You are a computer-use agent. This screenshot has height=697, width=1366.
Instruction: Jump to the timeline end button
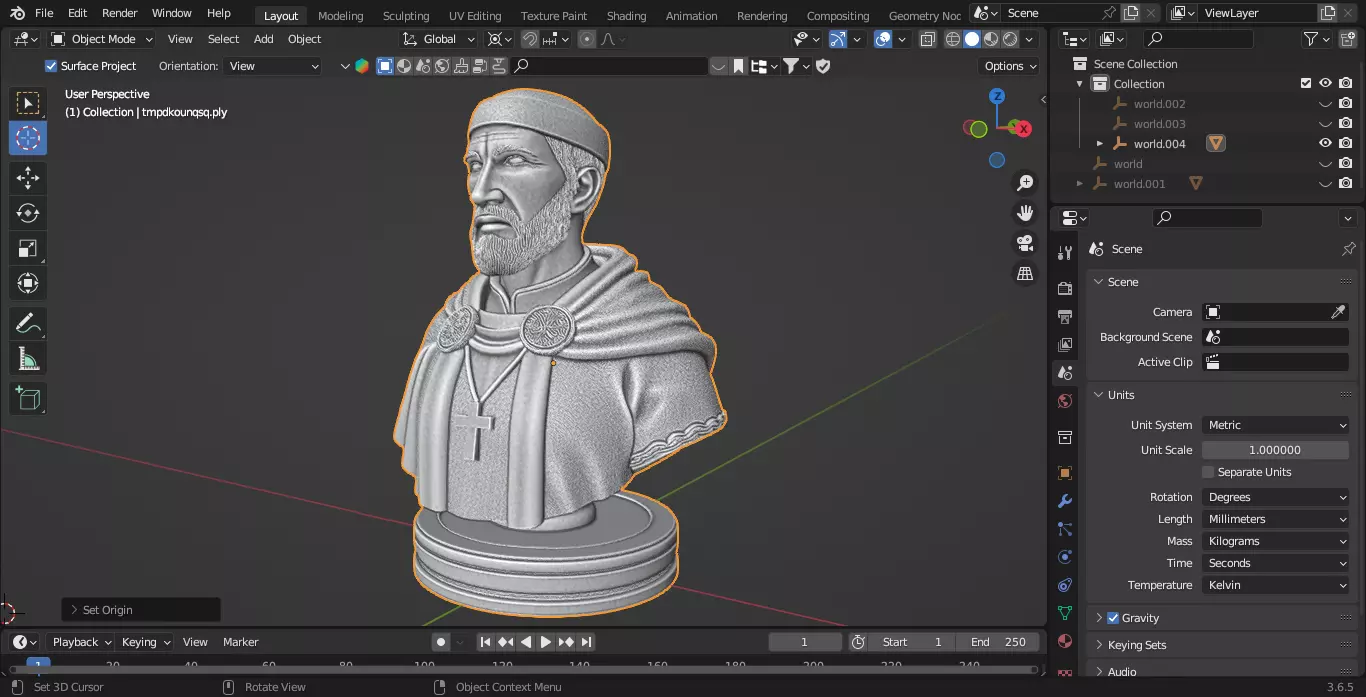[587, 642]
